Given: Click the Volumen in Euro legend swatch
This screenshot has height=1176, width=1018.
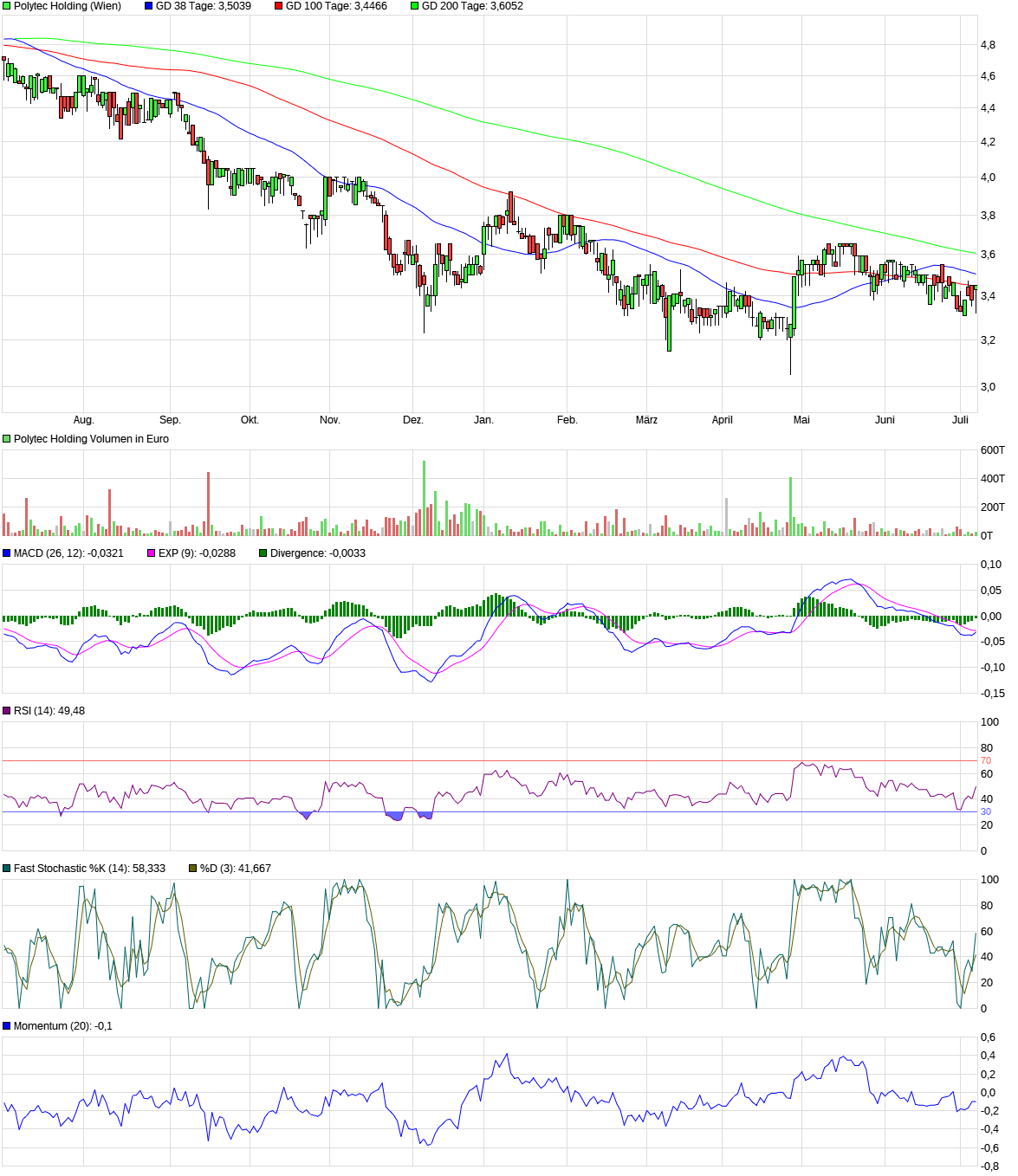Looking at the screenshot, I should [7, 439].
